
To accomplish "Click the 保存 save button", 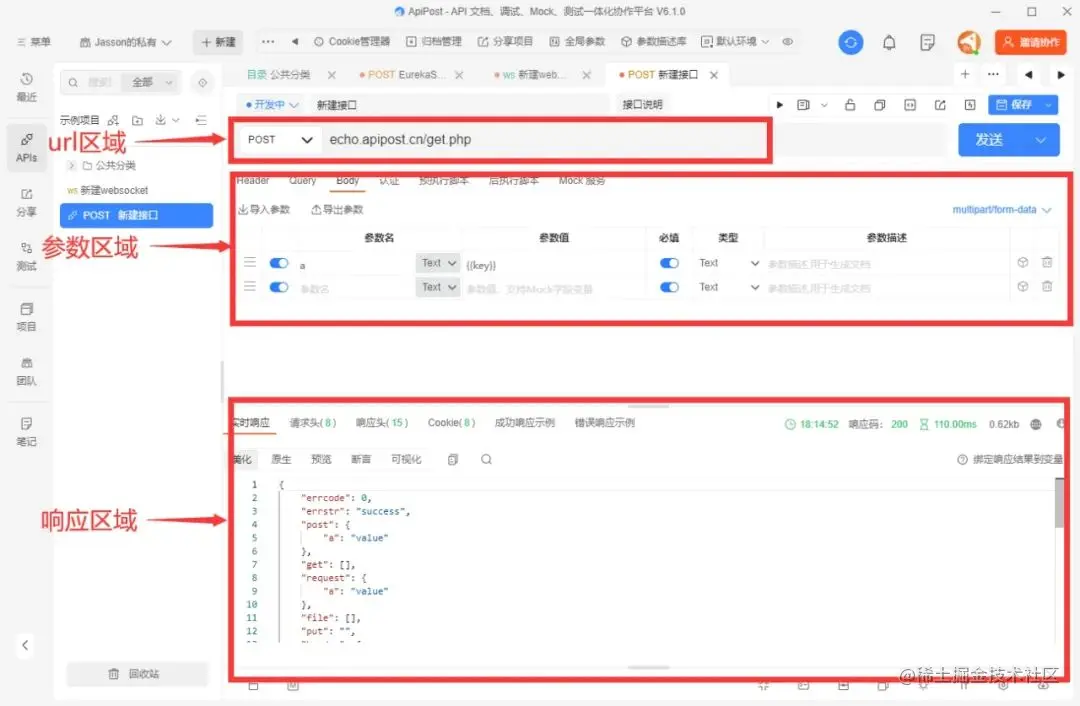I will pos(1015,105).
